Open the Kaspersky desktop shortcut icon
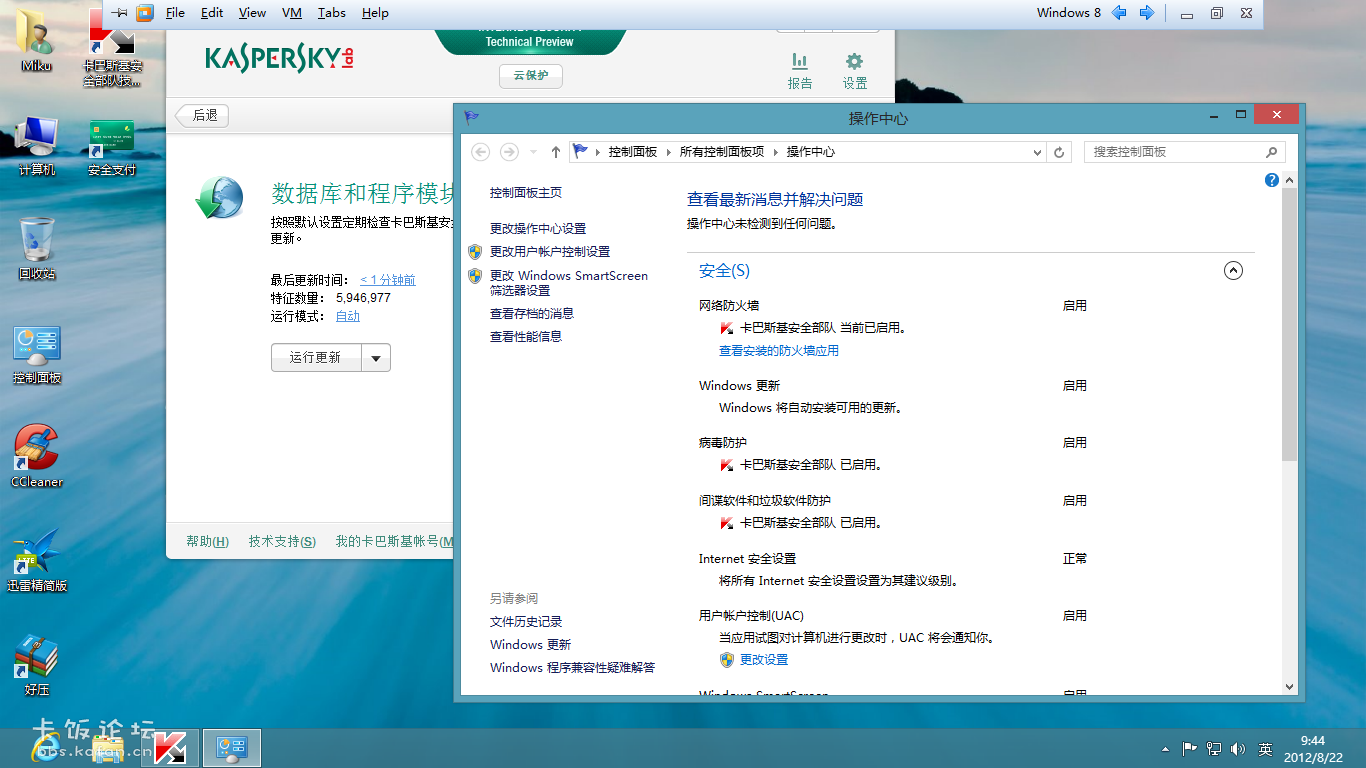This screenshot has width=1366, height=768. pyautogui.click(x=112, y=47)
